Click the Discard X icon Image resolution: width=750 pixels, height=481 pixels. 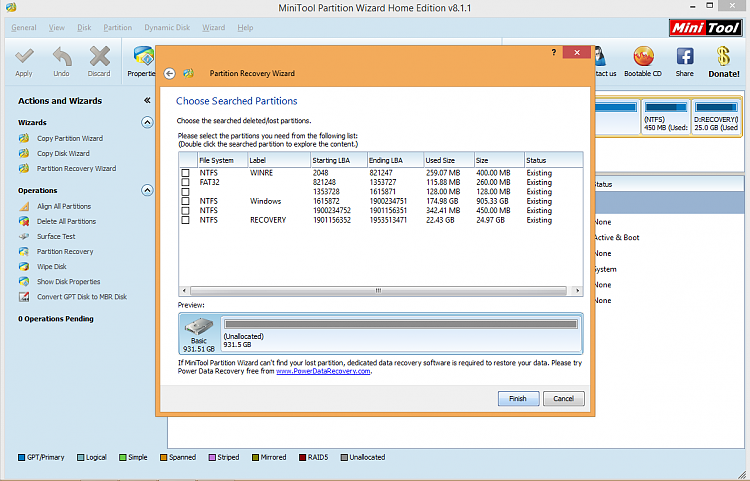click(x=99, y=56)
